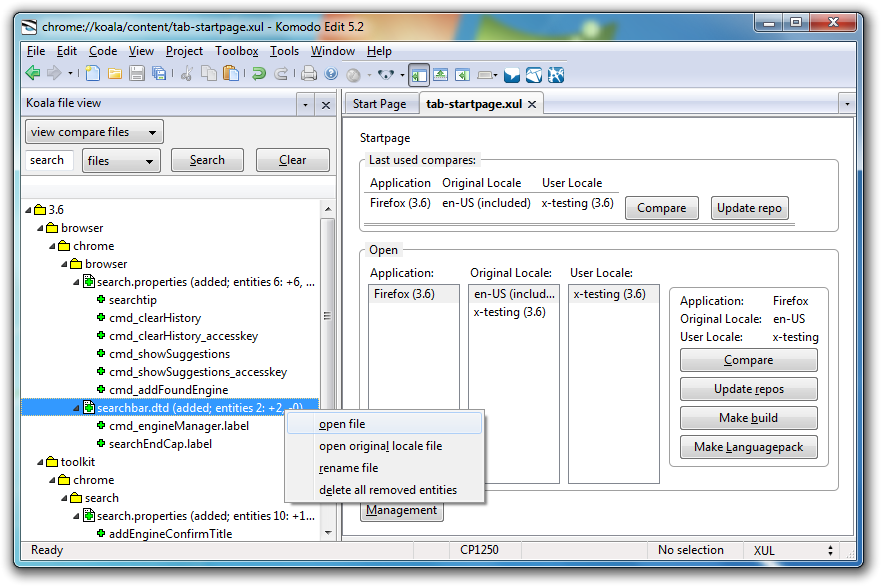Select the cmd_clearHistory entity

(155, 318)
